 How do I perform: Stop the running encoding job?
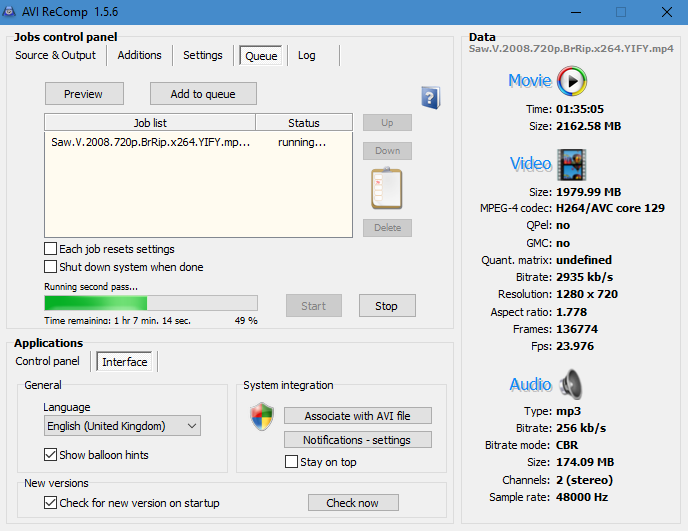(387, 306)
